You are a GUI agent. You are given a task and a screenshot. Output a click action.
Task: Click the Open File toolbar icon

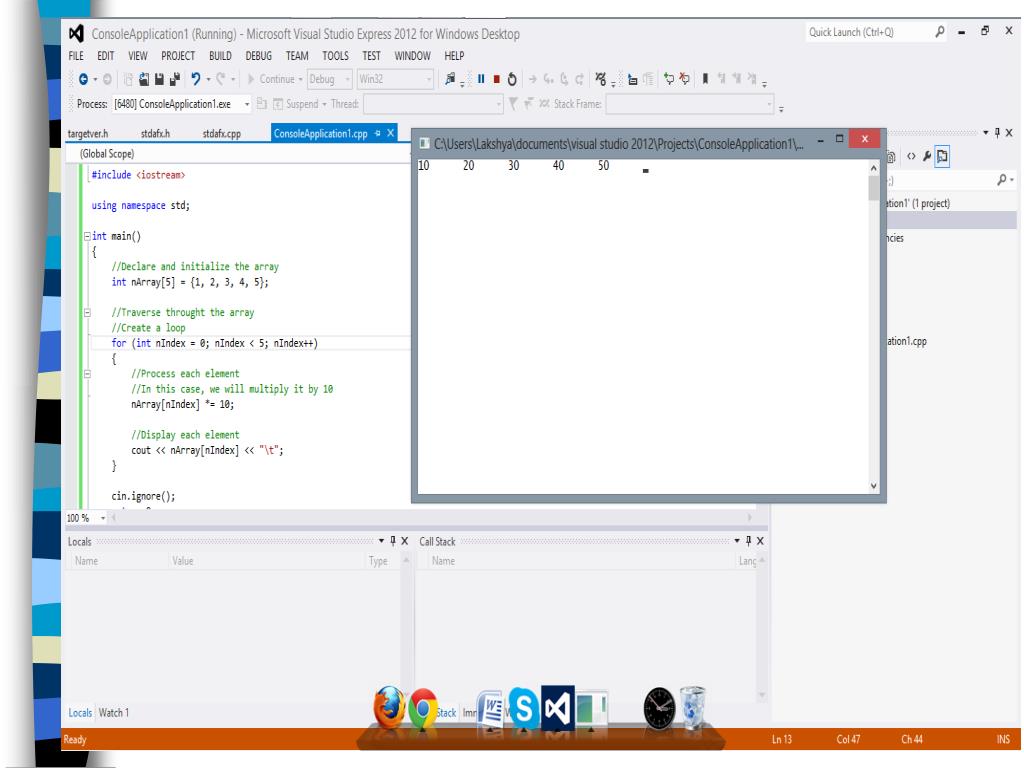coord(143,79)
